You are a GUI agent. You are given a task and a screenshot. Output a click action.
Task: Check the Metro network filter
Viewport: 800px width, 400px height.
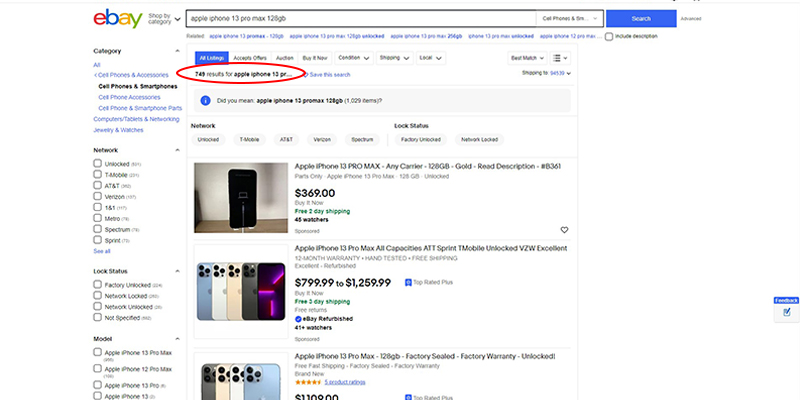97,218
